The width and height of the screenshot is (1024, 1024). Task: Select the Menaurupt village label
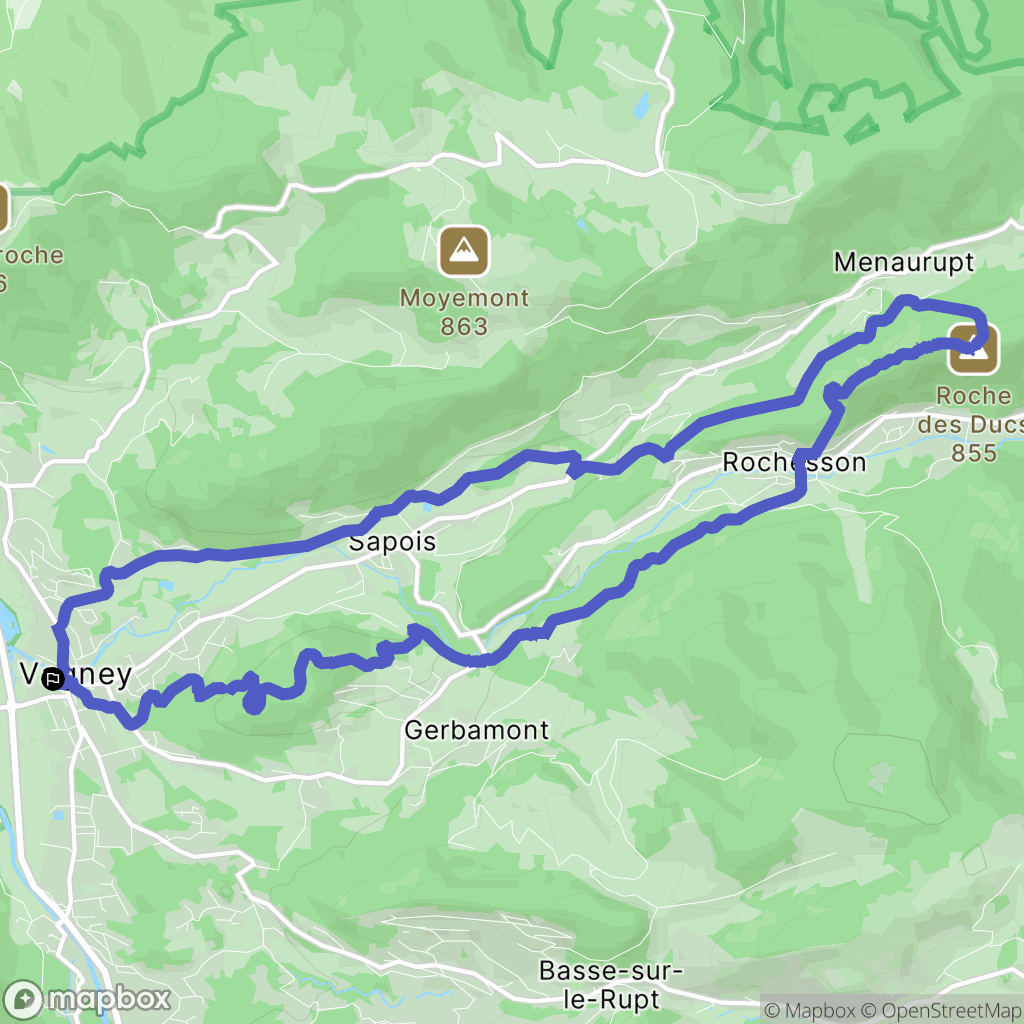pyautogui.click(x=904, y=263)
